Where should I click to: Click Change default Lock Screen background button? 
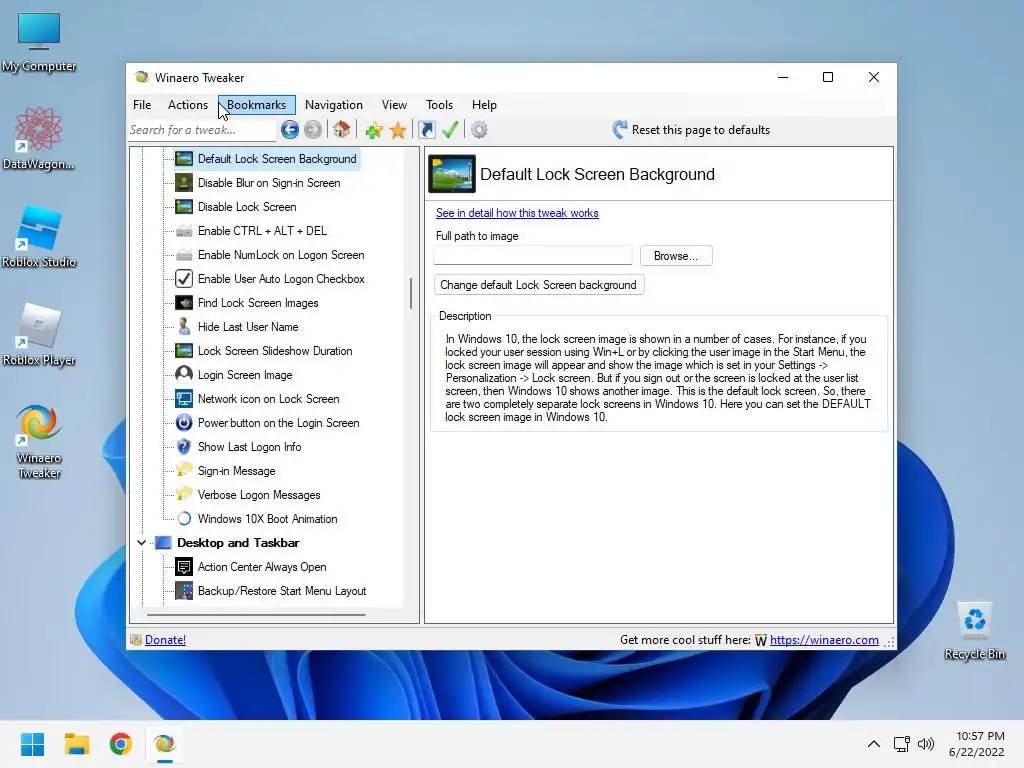coord(539,285)
